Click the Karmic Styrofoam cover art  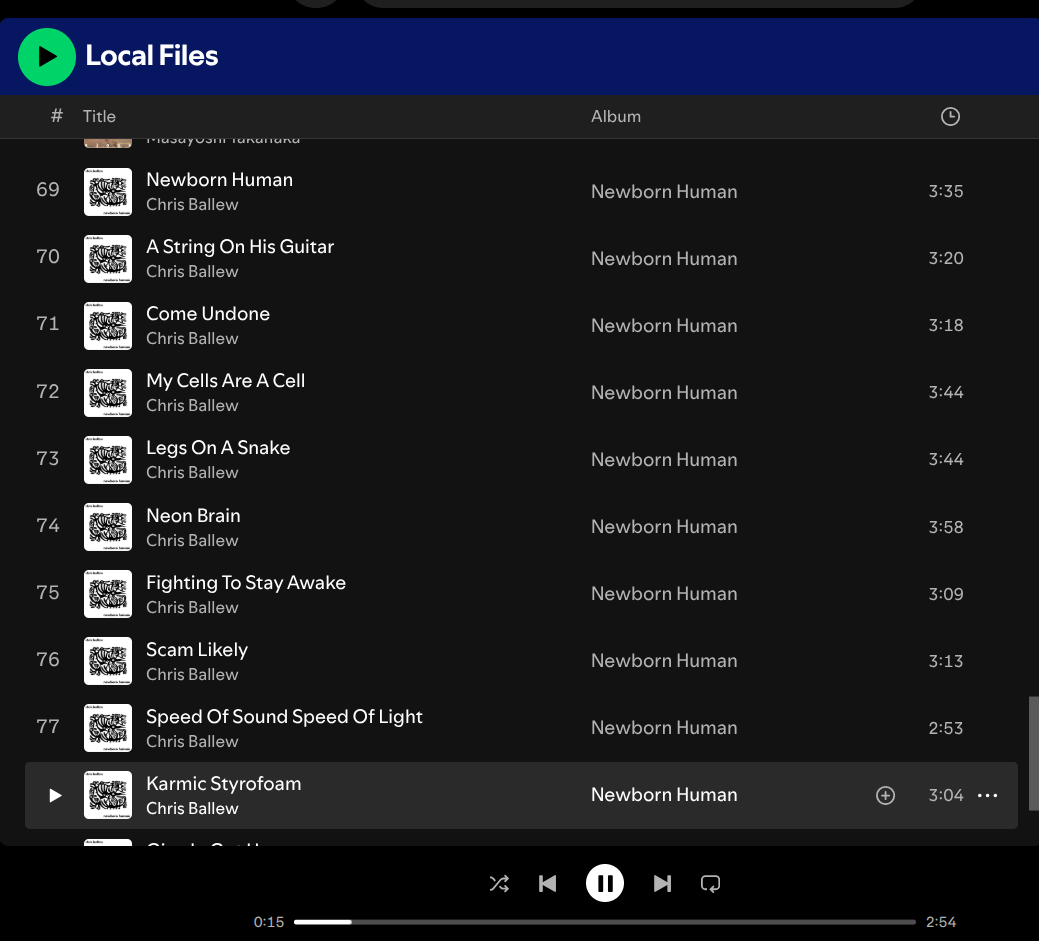(108, 795)
